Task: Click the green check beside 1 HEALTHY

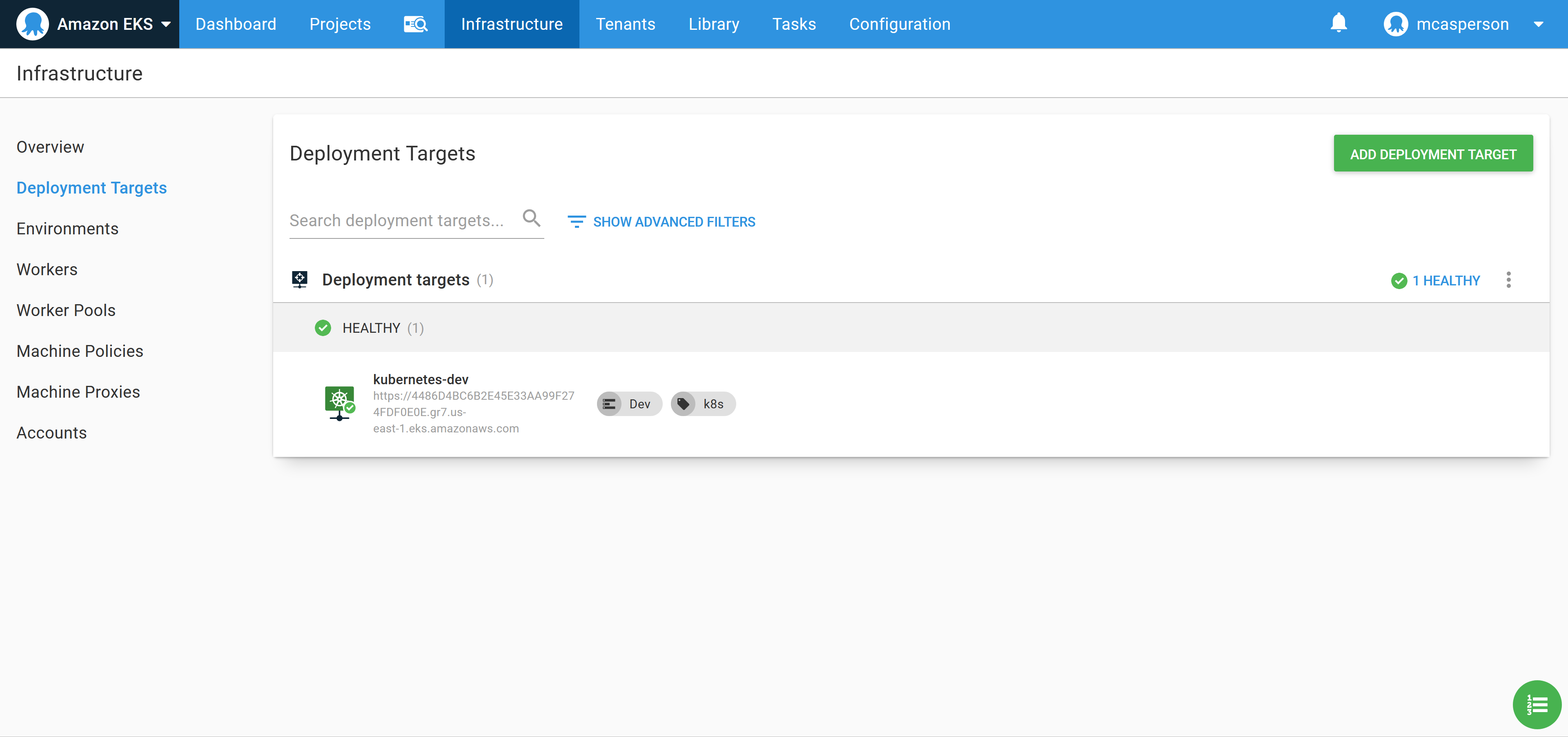Action: [1399, 281]
